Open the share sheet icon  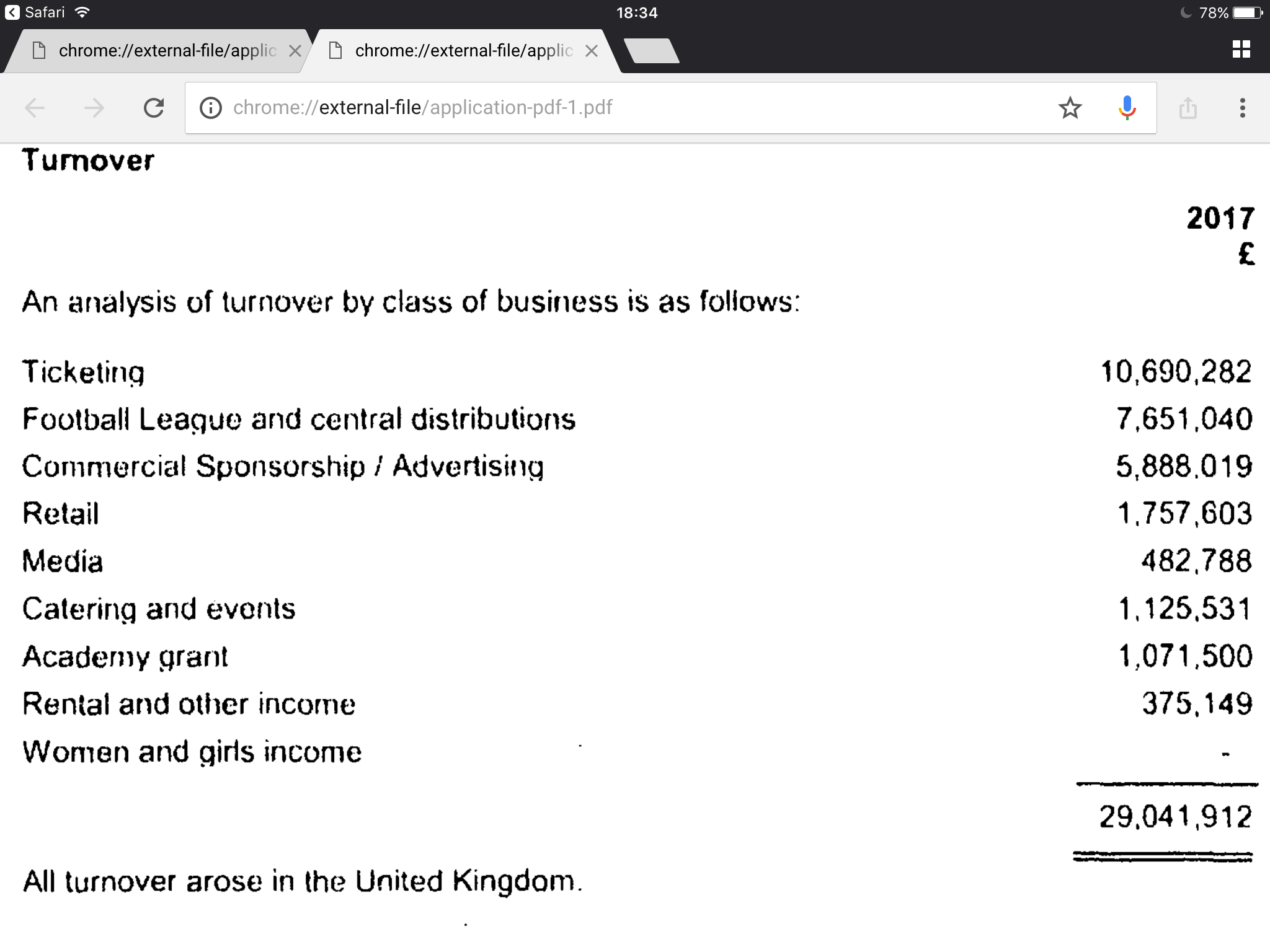pos(1188,108)
